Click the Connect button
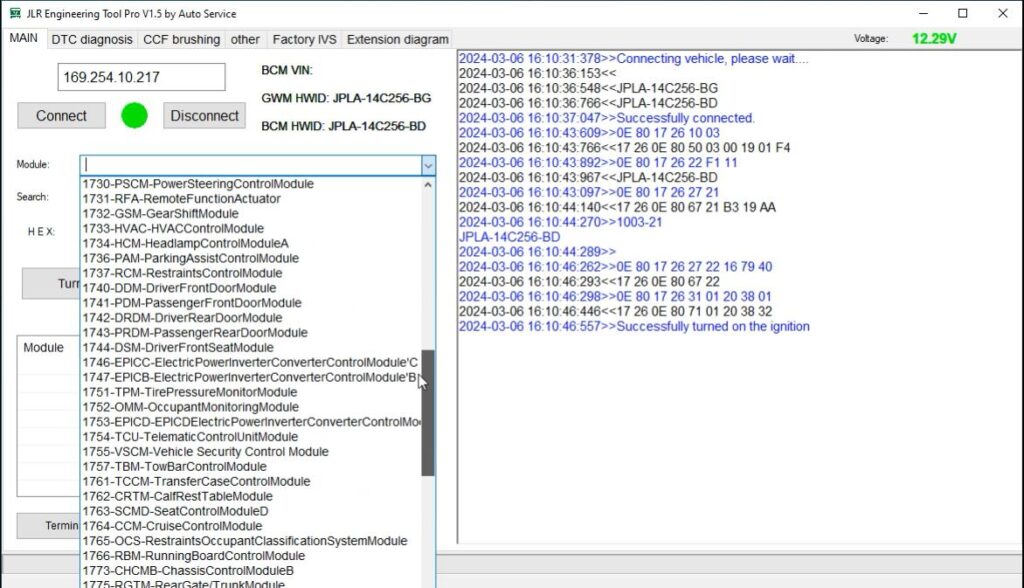This screenshot has height=588, width=1024. coord(61,116)
